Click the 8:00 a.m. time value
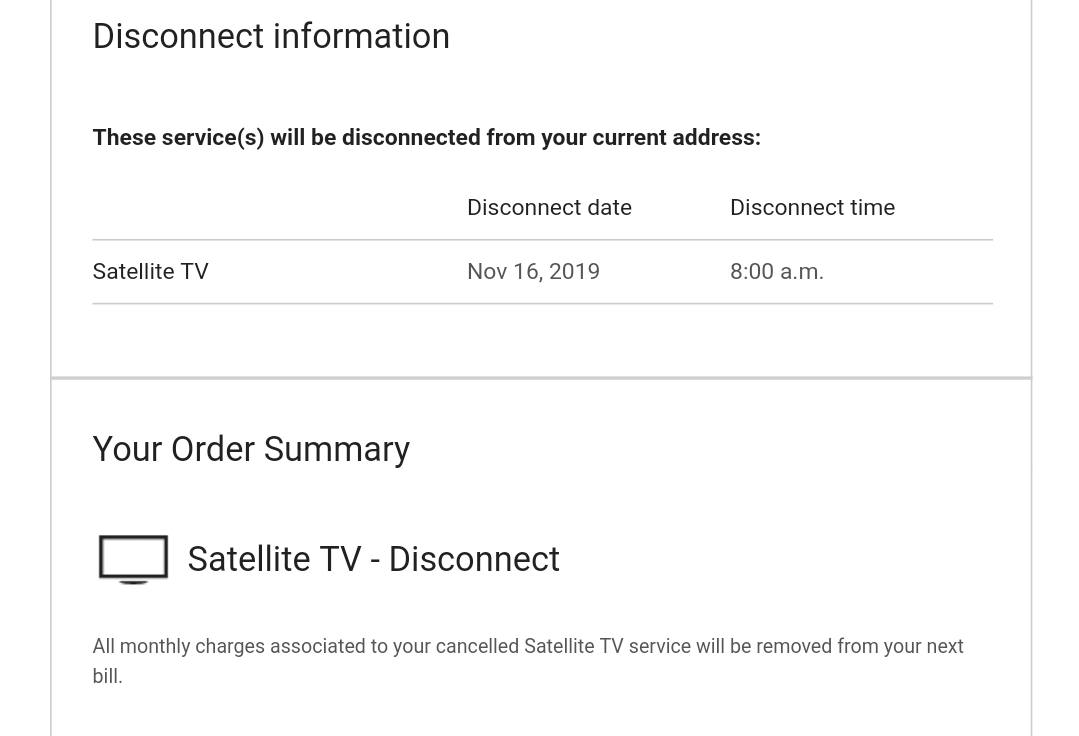Screen dimensions: 1079x736 click(777, 271)
